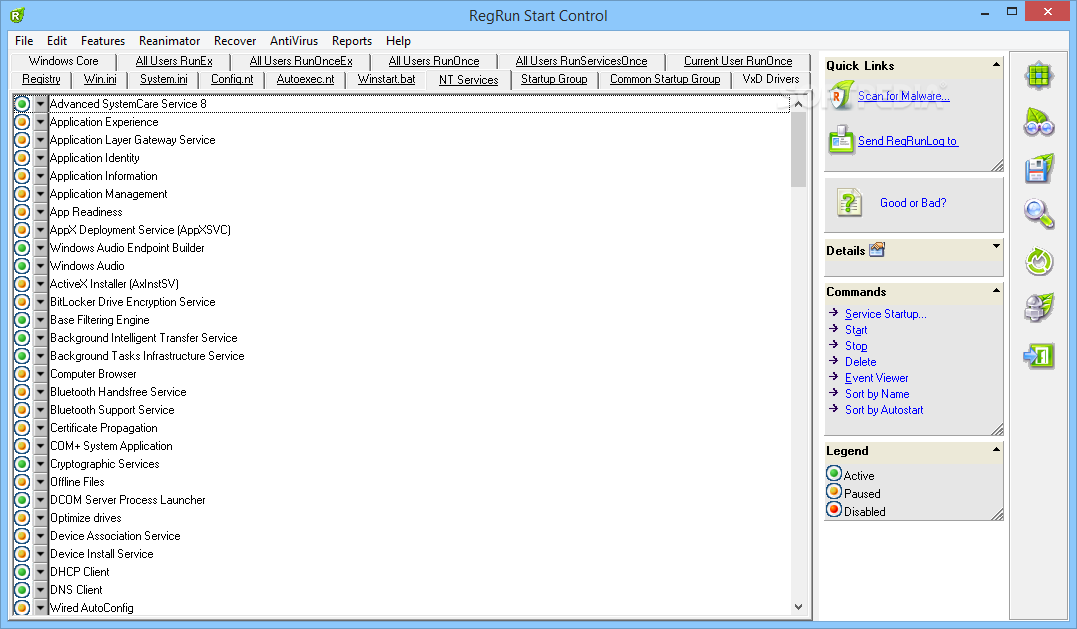Switch to the Windows Core tab
This screenshot has width=1077, height=629.
coord(64,61)
